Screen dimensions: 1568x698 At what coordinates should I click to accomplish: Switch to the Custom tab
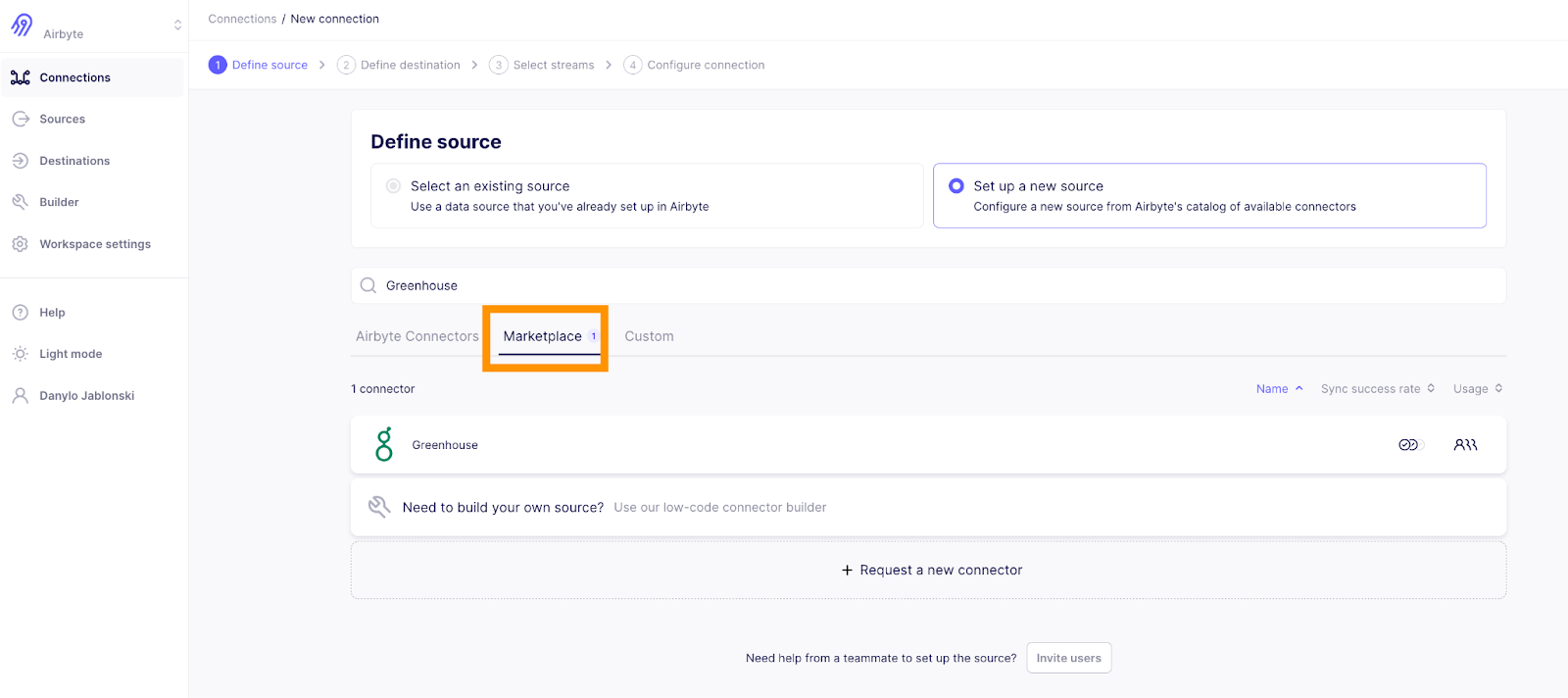(649, 336)
